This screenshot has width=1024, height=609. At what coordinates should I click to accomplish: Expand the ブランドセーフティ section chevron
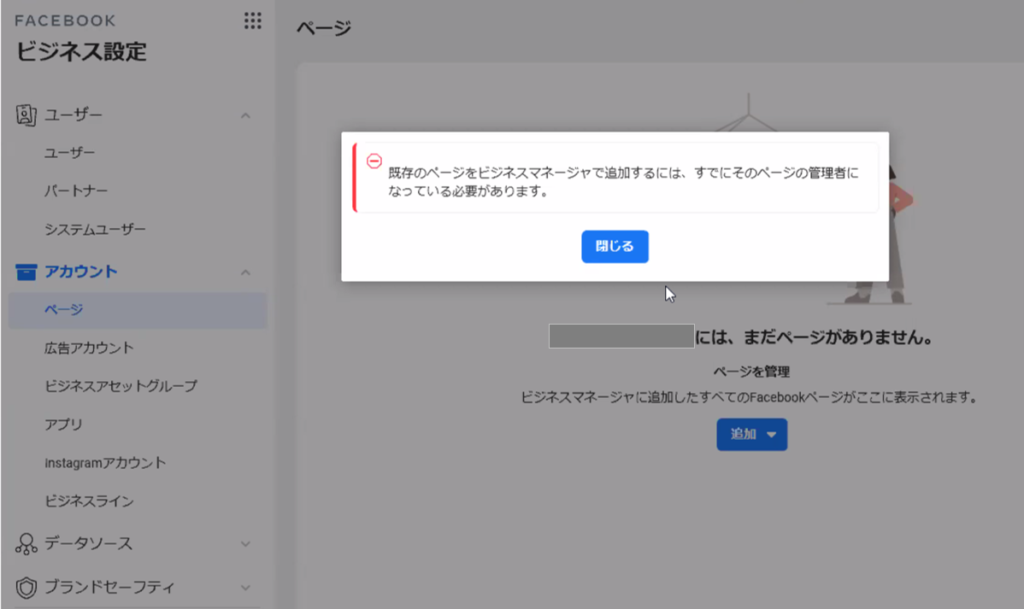(246, 587)
